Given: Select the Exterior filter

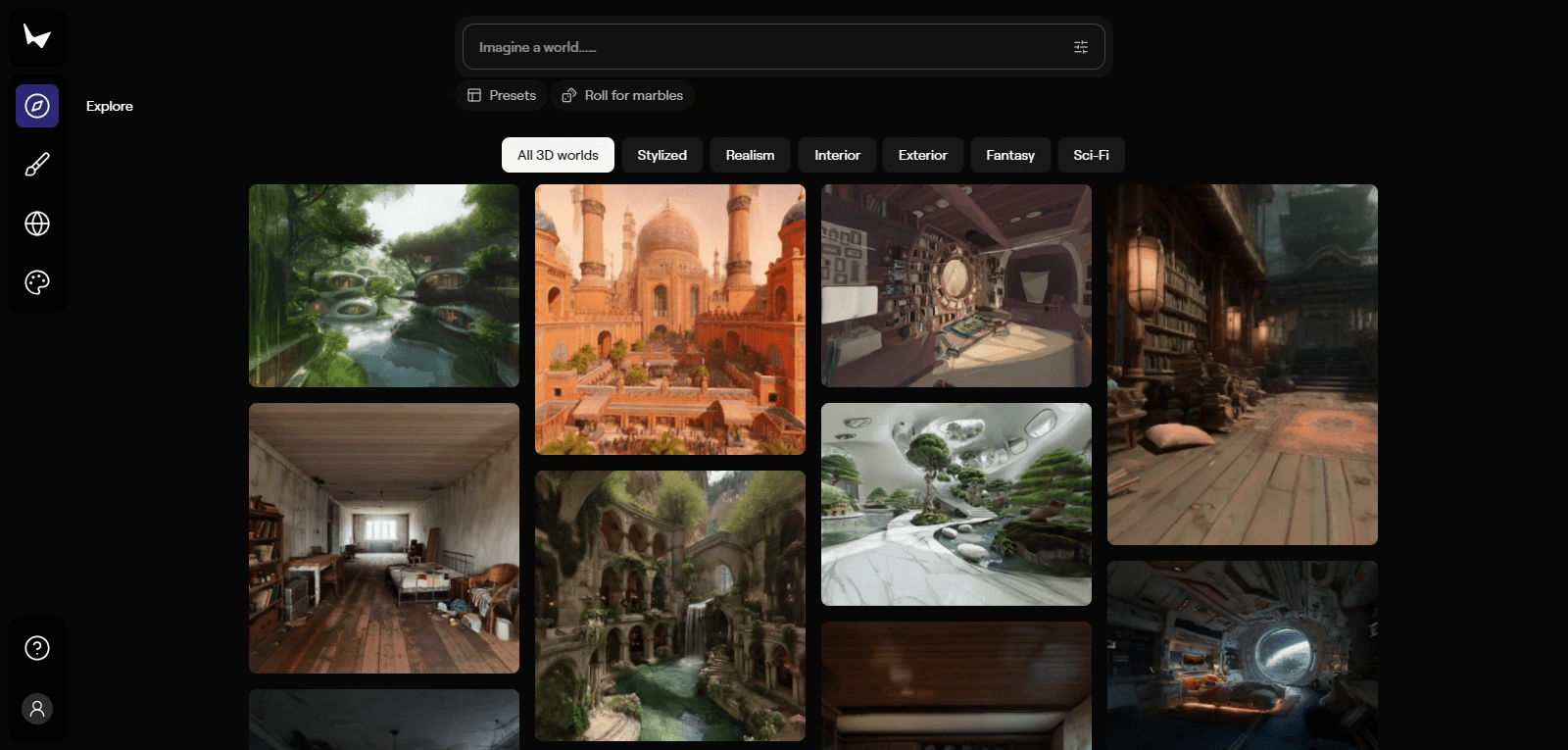Looking at the screenshot, I should tap(922, 155).
